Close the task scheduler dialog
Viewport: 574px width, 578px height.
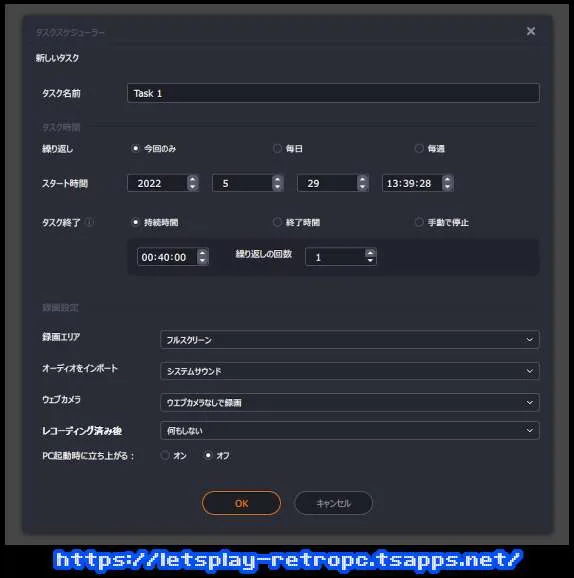(530, 31)
